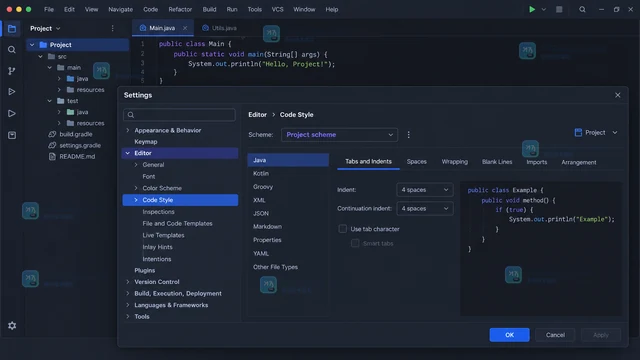
Task: Open the Project tool window icon
Action: click(x=12, y=29)
